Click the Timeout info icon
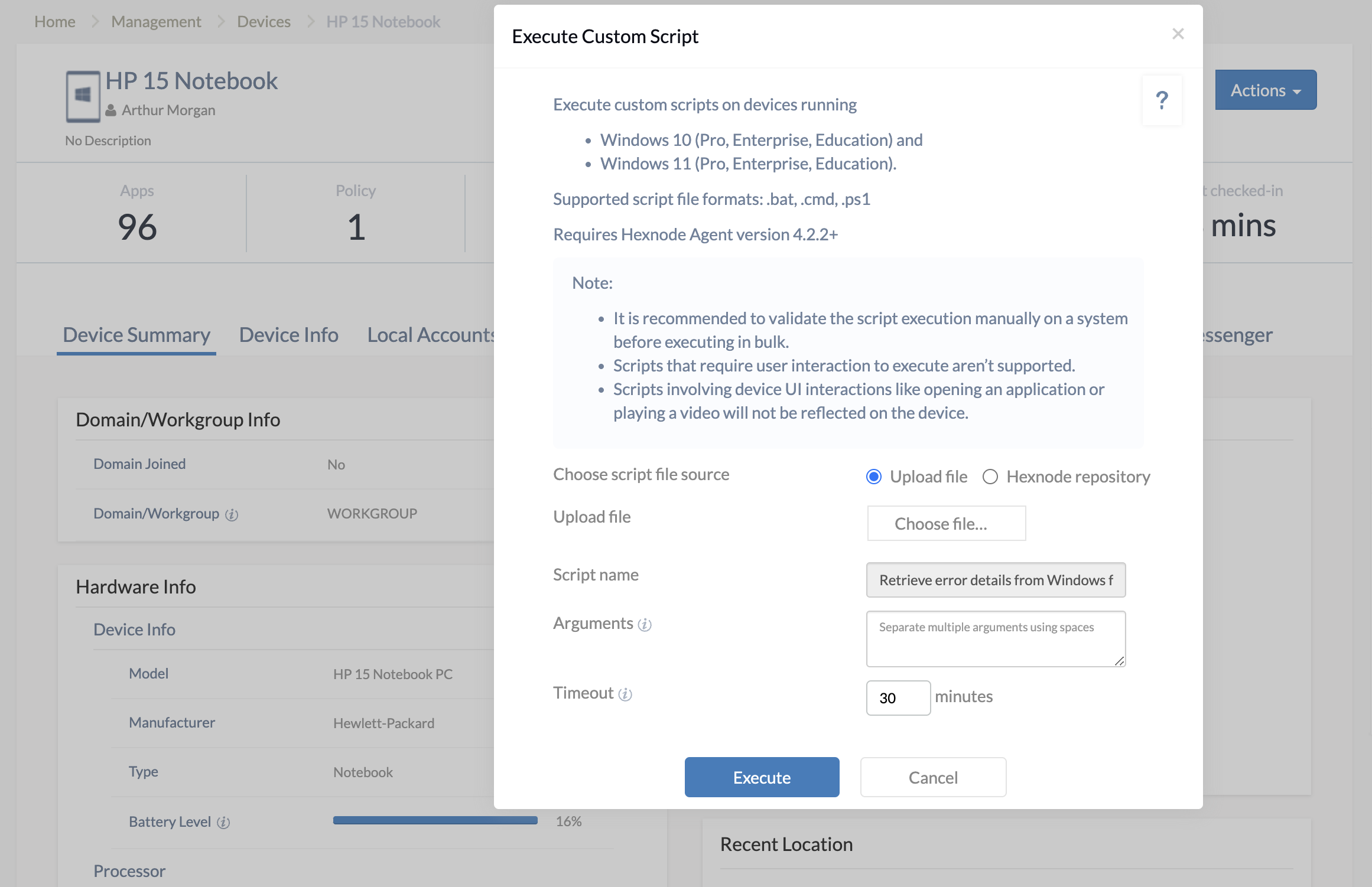This screenshot has height=887, width=1372. click(625, 694)
